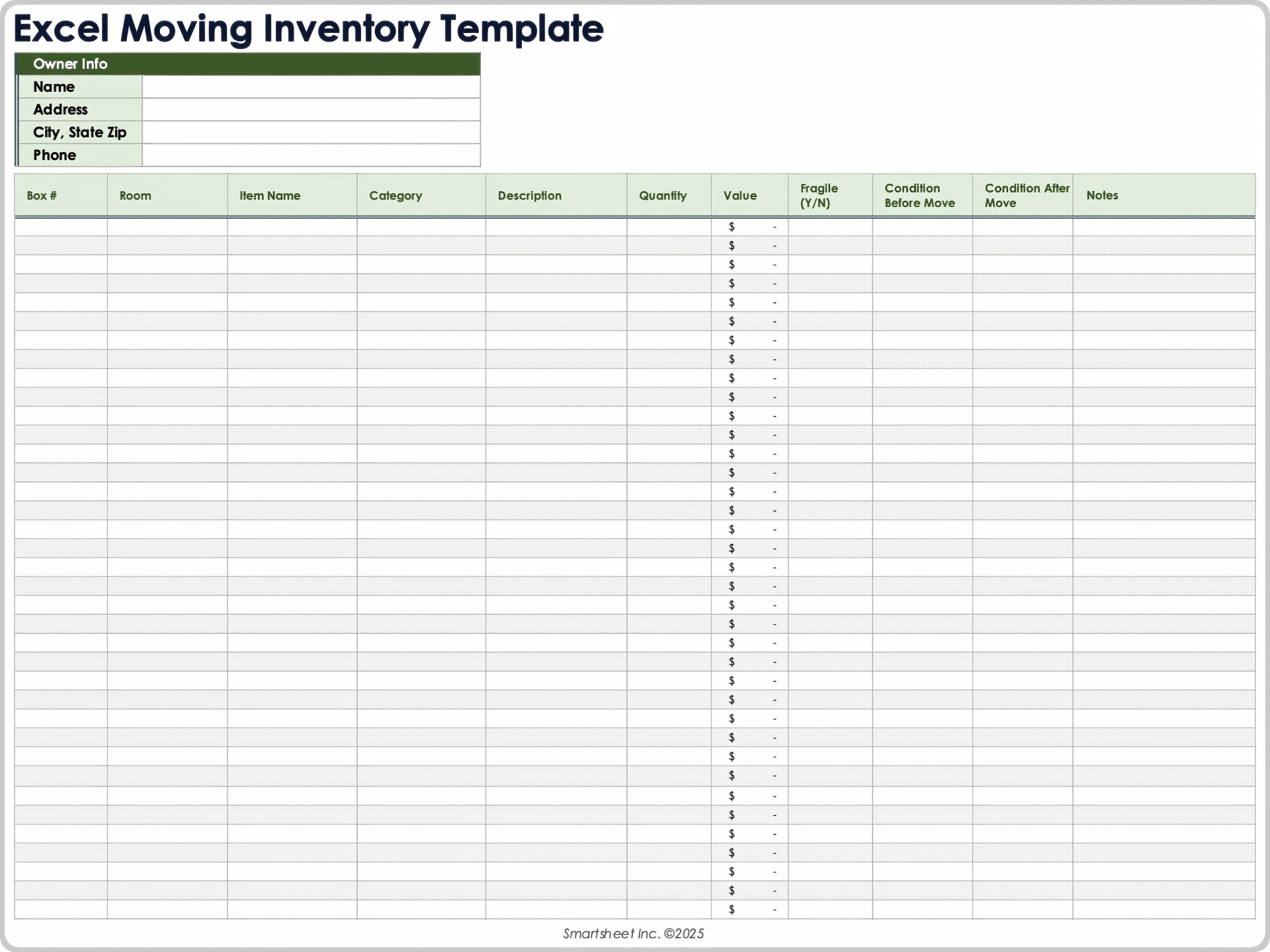Image resolution: width=1270 pixels, height=952 pixels.
Task: Click the City, State Zip input field
Action: [x=311, y=132]
